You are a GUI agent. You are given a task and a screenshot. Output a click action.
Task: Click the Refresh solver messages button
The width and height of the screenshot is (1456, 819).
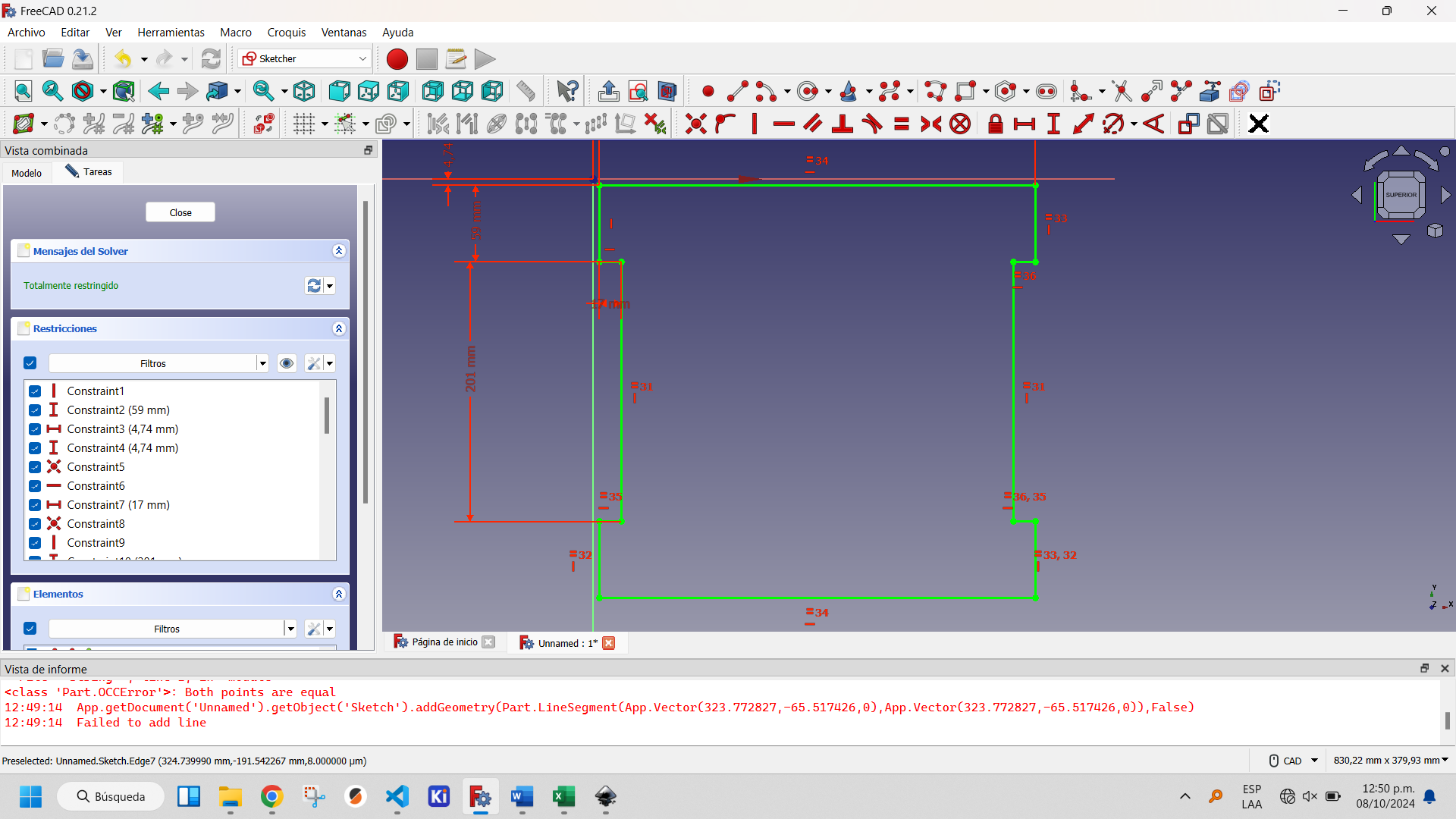[x=313, y=285]
